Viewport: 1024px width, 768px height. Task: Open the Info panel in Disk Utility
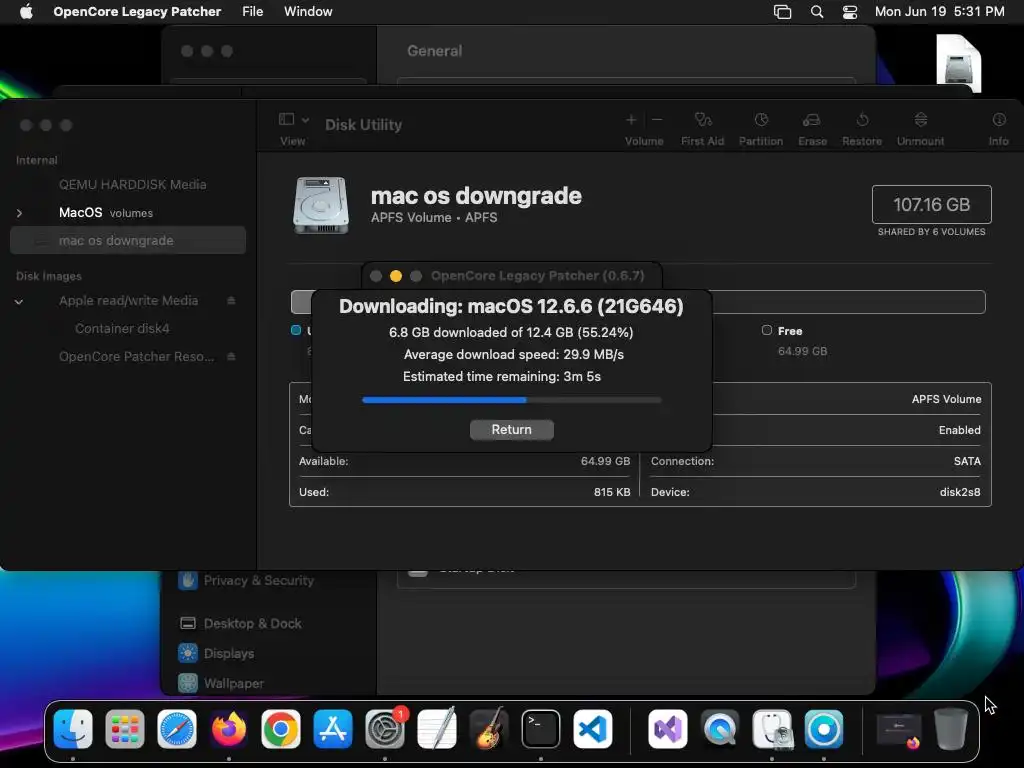coord(999,120)
